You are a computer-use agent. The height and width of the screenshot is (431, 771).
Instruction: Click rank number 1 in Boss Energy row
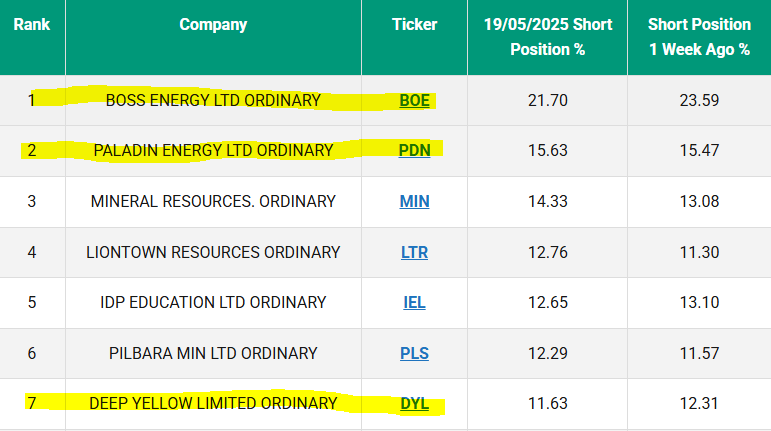pyautogui.click(x=31, y=100)
